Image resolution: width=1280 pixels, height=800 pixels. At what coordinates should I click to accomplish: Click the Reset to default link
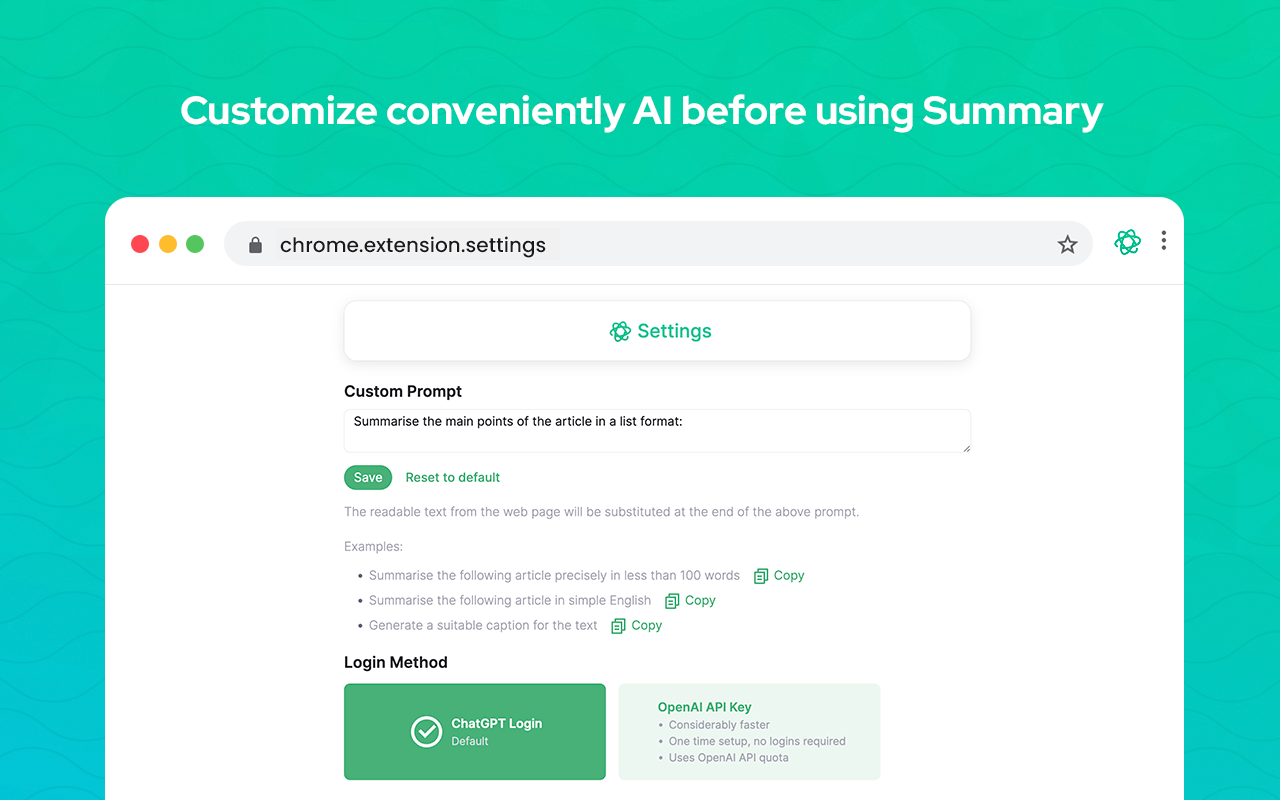452,477
